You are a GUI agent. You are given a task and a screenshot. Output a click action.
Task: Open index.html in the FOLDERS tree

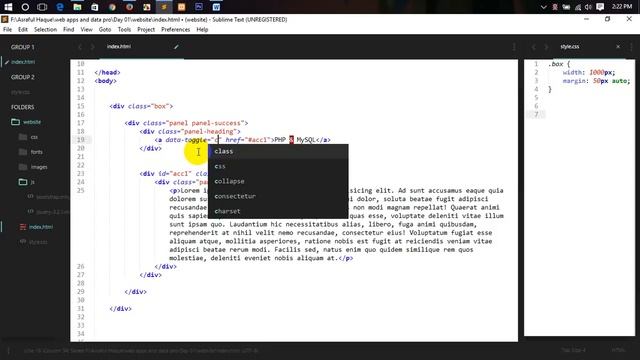(41, 227)
